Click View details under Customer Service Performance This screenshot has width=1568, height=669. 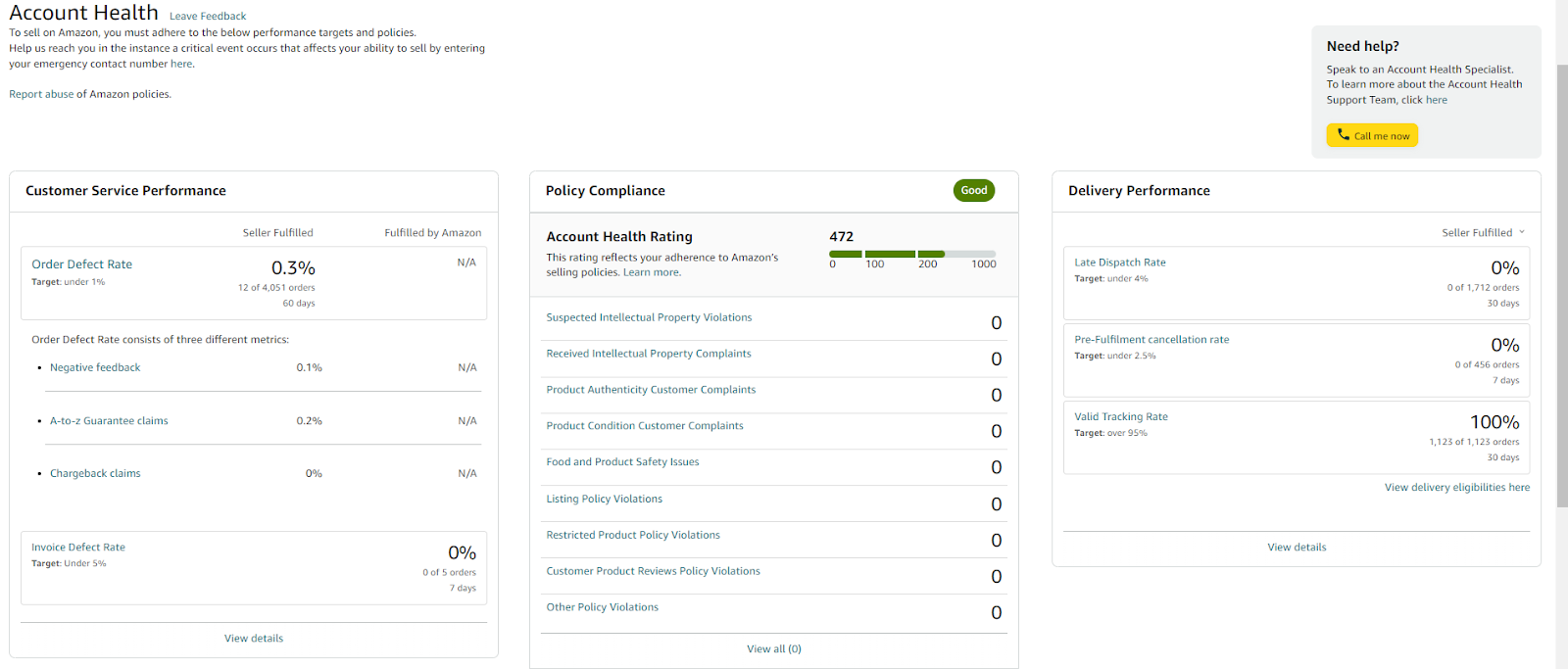click(x=254, y=639)
